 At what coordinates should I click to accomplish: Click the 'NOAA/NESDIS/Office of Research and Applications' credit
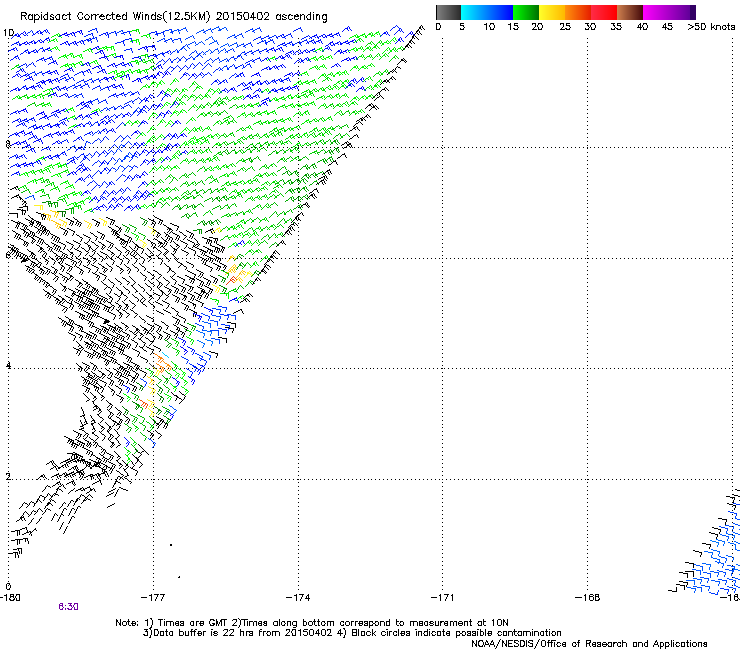[x=589, y=644]
